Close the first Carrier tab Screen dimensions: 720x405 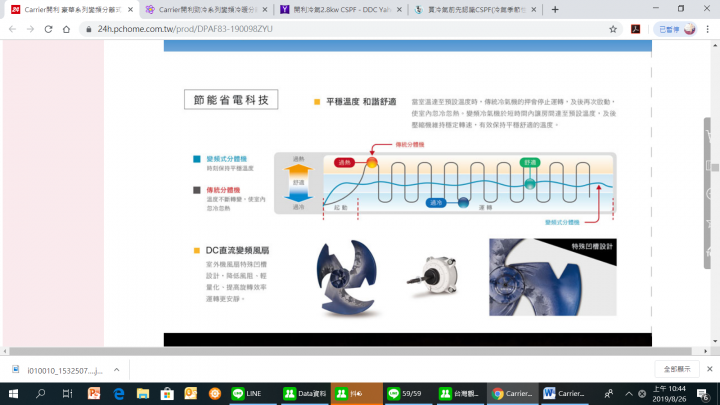coord(130,9)
